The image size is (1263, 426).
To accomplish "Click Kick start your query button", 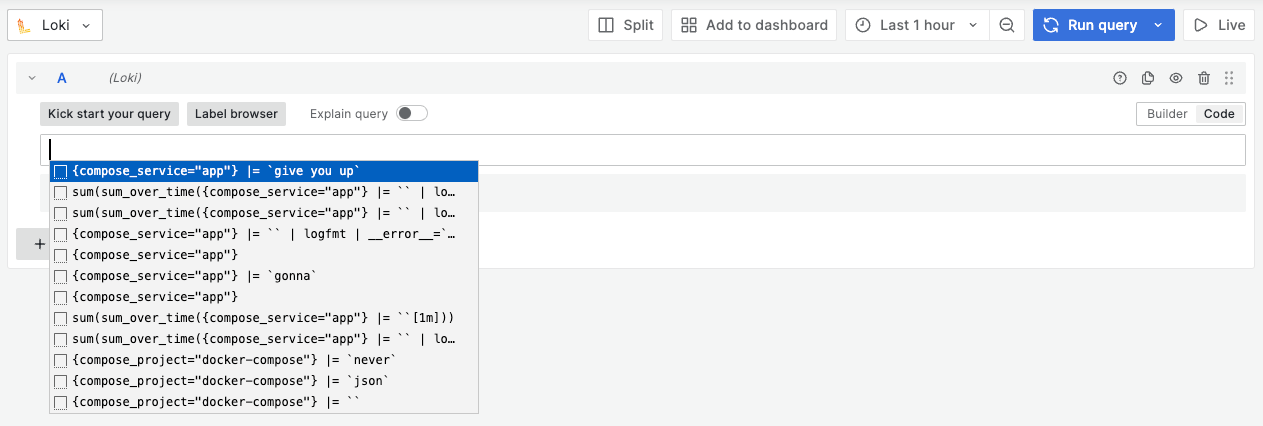I will [x=110, y=114].
